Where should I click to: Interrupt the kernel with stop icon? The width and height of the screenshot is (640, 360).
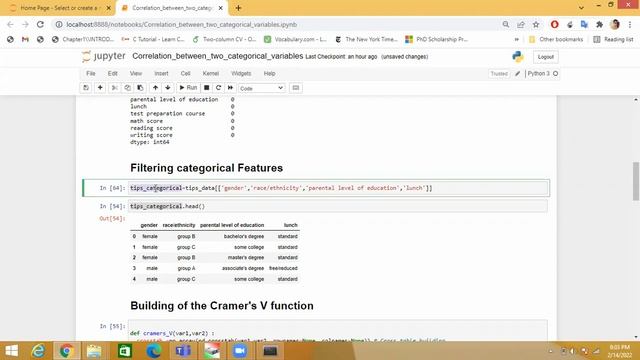(207, 88)
